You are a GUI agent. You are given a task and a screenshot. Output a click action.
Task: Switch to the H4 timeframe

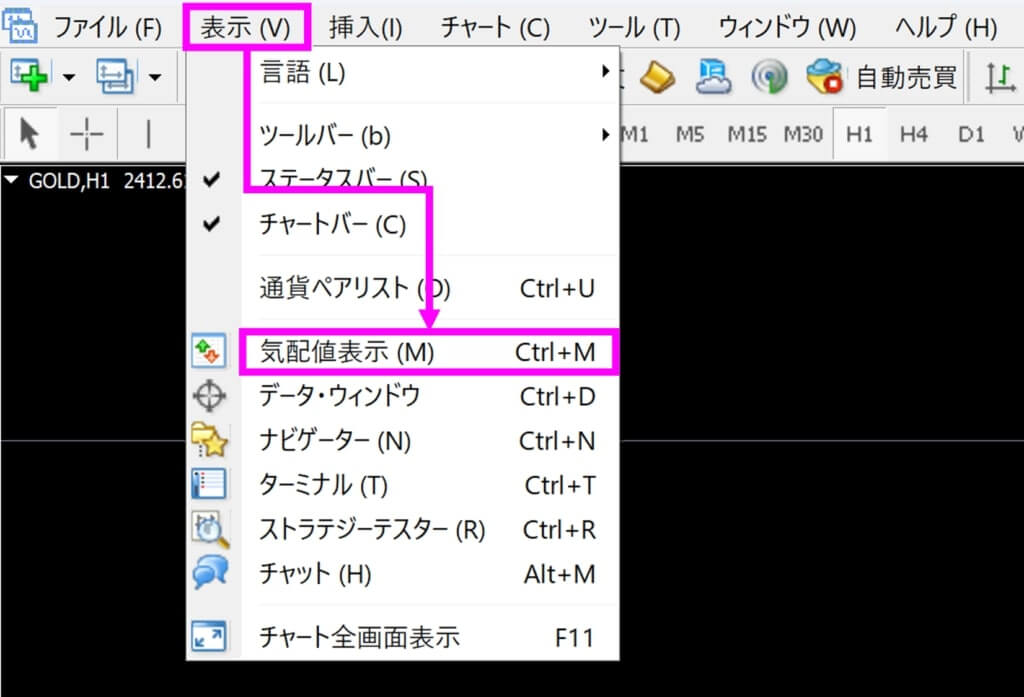914,135
